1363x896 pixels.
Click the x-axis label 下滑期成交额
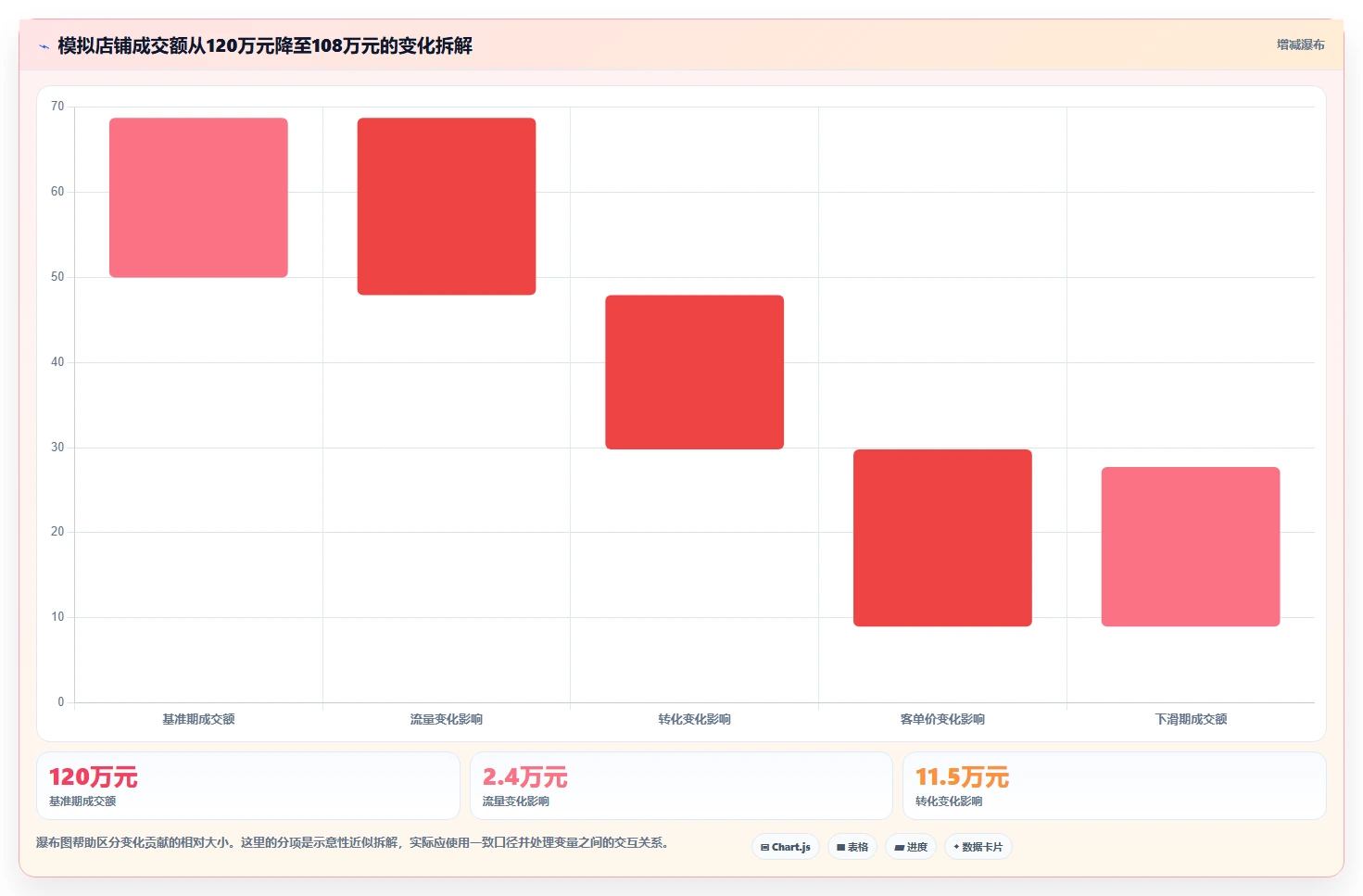coord(1191,719)
